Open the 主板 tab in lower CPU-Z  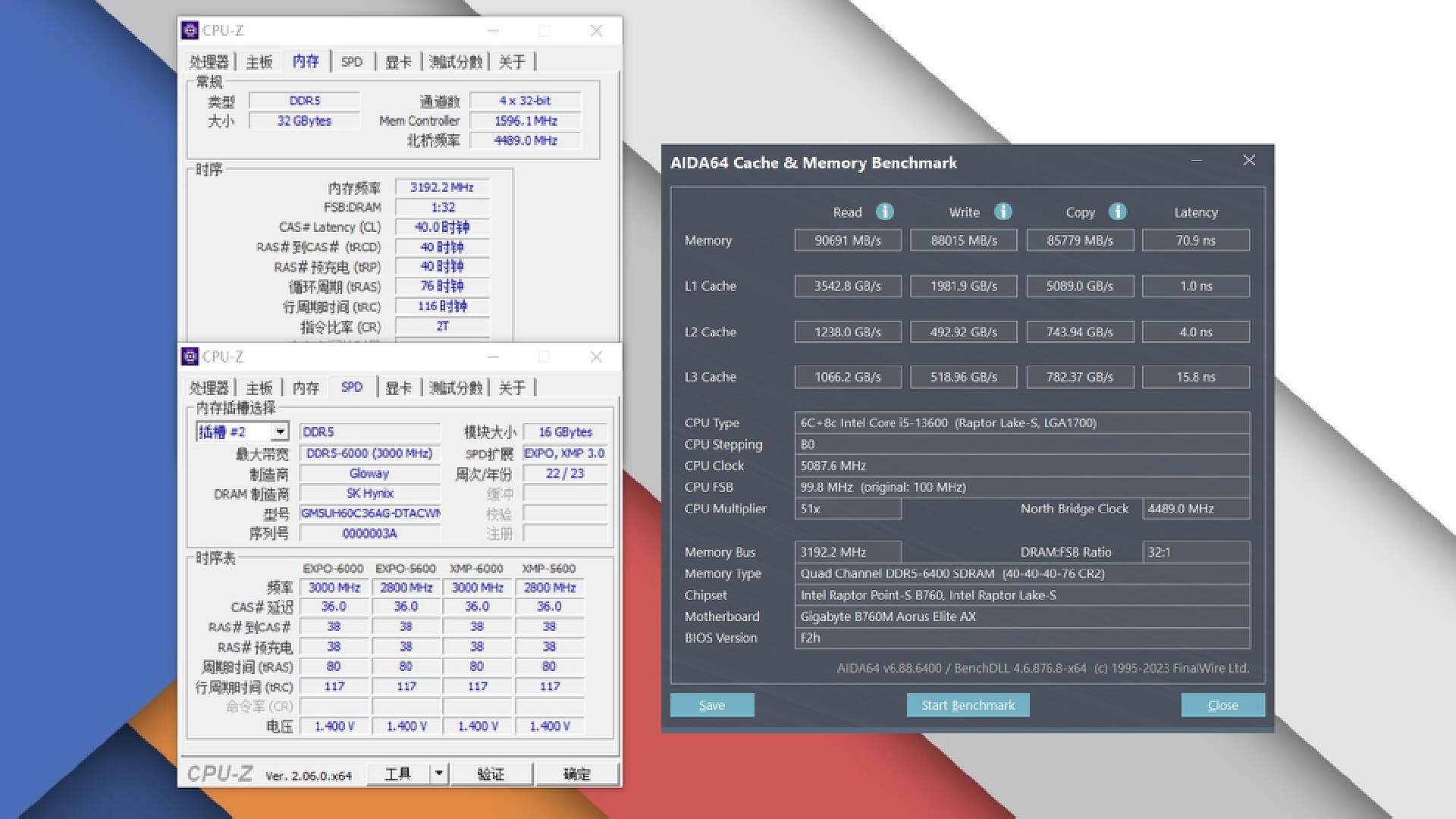(259, 388)
